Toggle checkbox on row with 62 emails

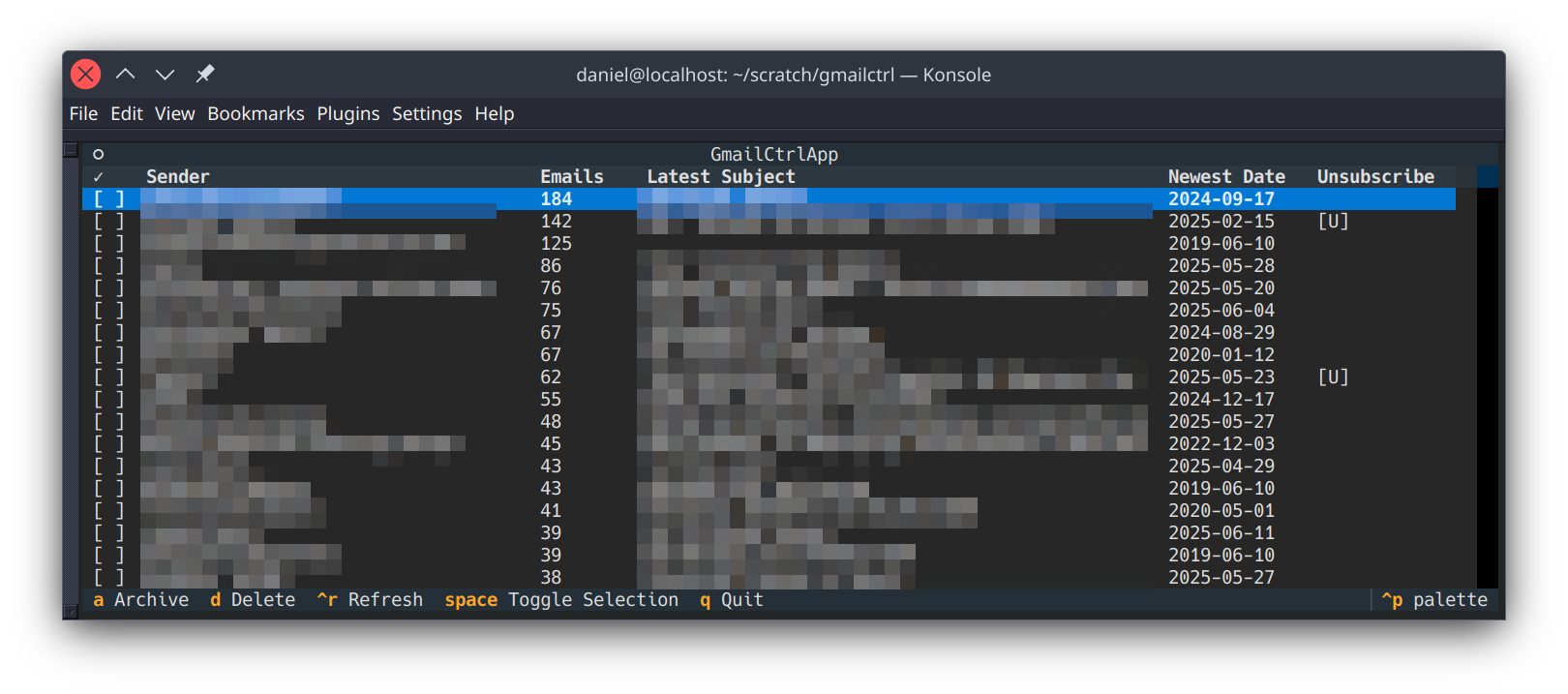click(x=108, y=377)
